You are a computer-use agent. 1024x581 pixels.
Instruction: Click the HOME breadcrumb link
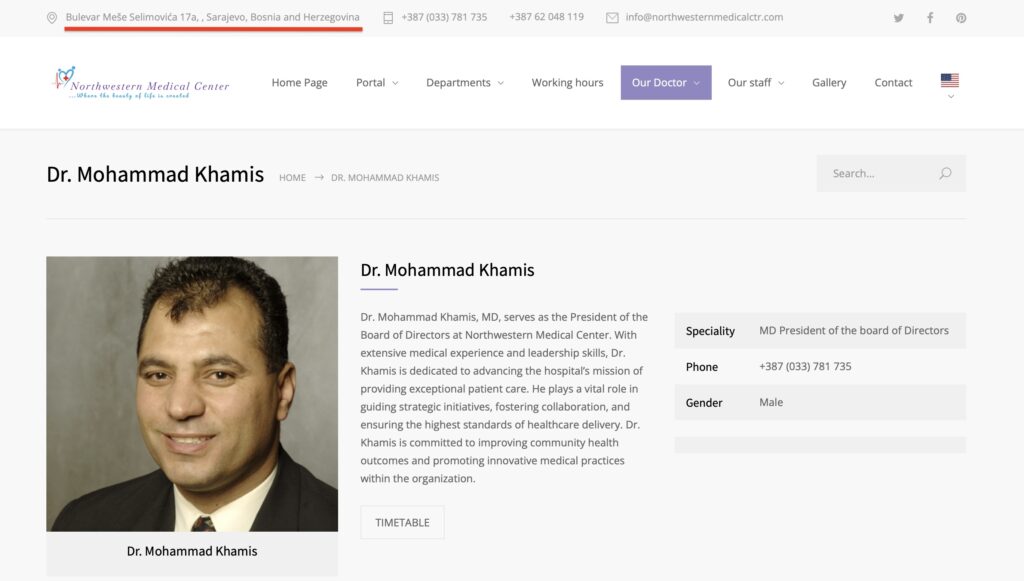pos(292,178)
